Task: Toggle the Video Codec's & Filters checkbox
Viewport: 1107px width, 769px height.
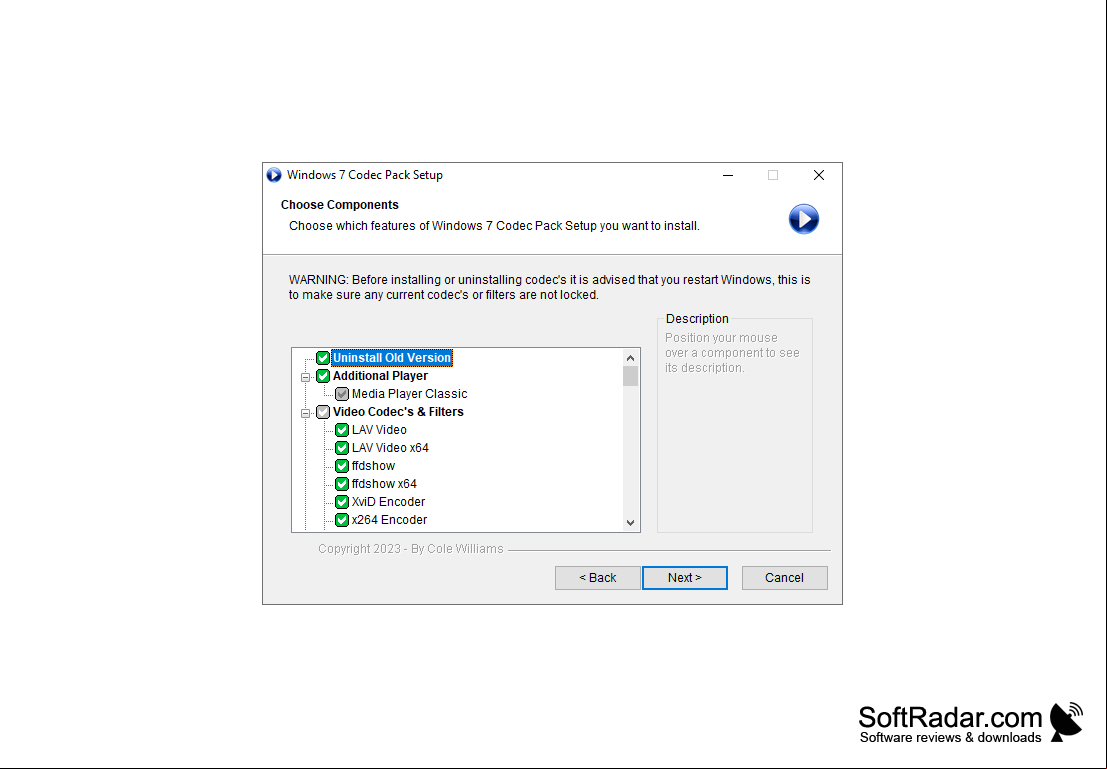Action: [323, 412]
